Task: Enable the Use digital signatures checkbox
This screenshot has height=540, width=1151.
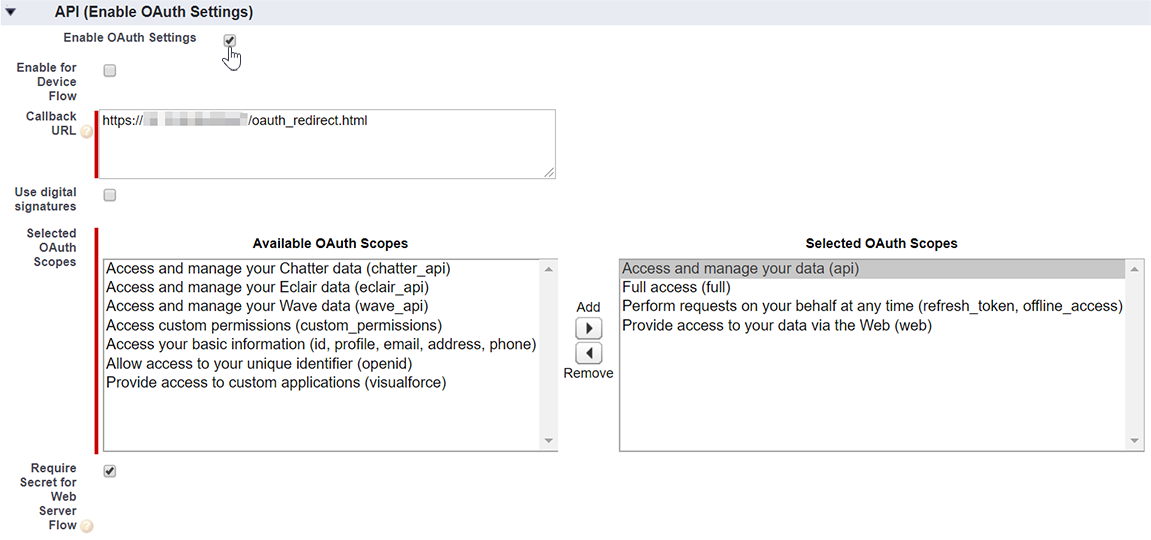Action: [109, 195]
